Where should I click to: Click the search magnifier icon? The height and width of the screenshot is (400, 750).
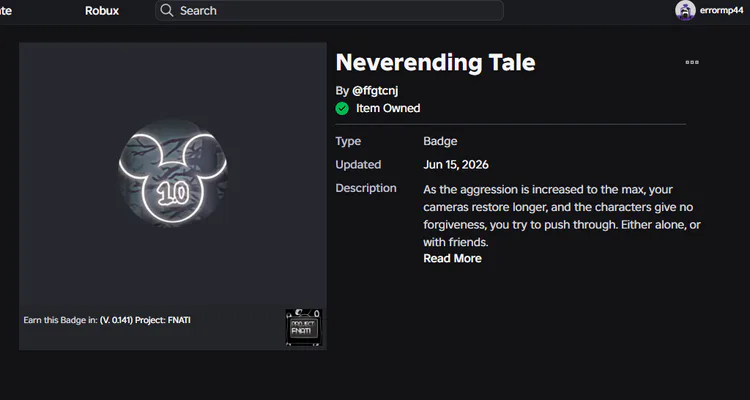166,11
